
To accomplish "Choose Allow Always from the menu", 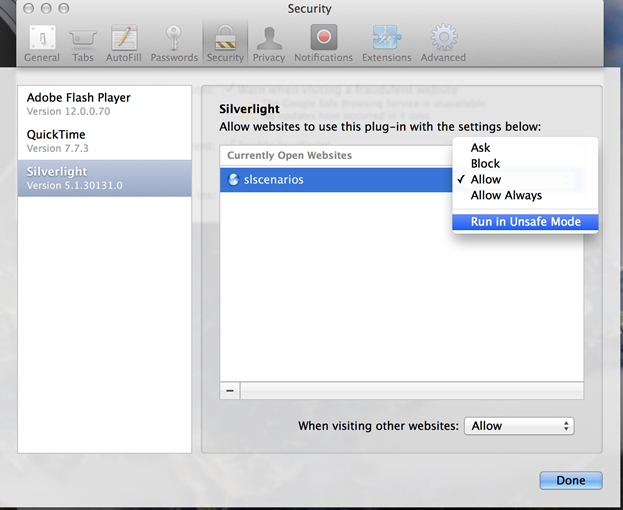I will click(525, 195).
